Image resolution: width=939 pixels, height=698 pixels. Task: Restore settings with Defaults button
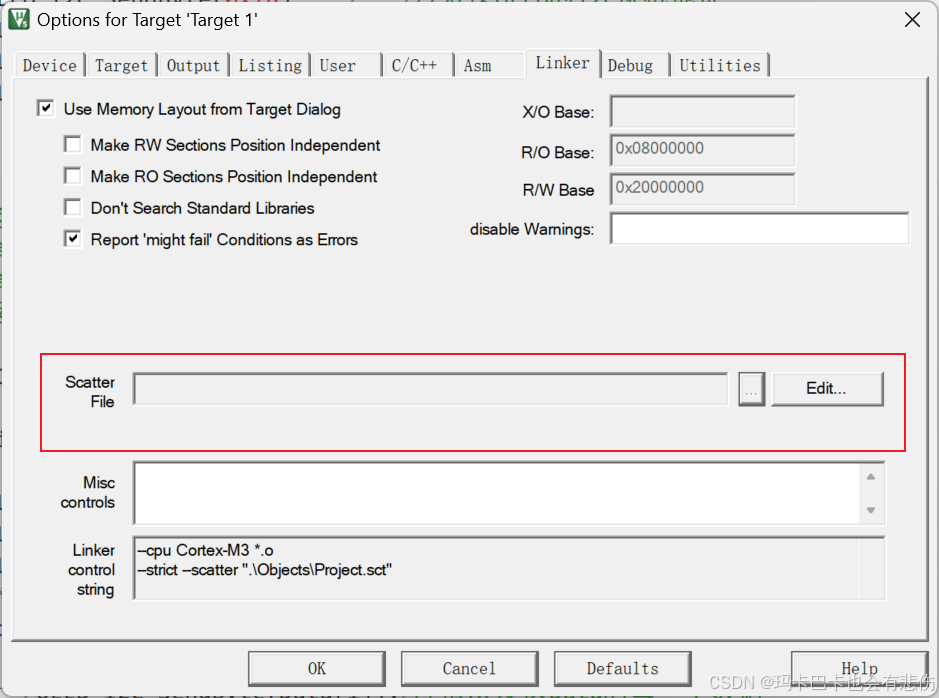[x=623, y=669]
